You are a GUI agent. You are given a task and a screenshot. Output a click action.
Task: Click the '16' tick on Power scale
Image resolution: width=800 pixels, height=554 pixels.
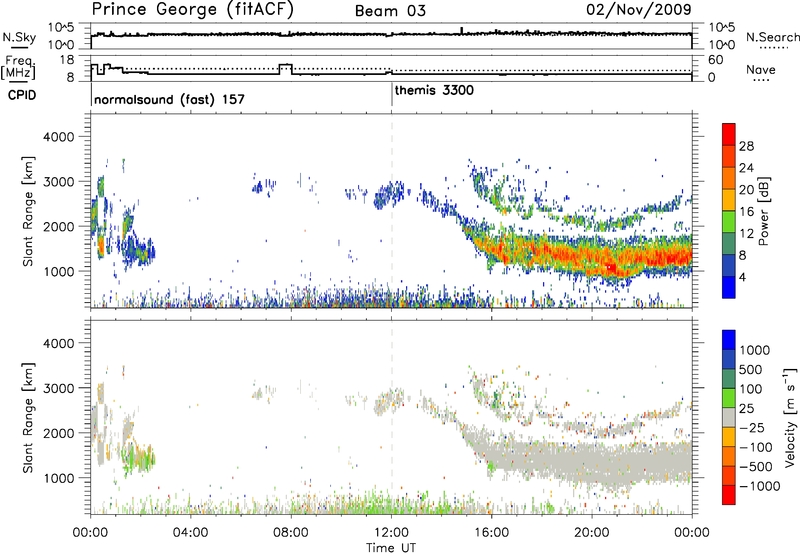(x=746, y=212)
